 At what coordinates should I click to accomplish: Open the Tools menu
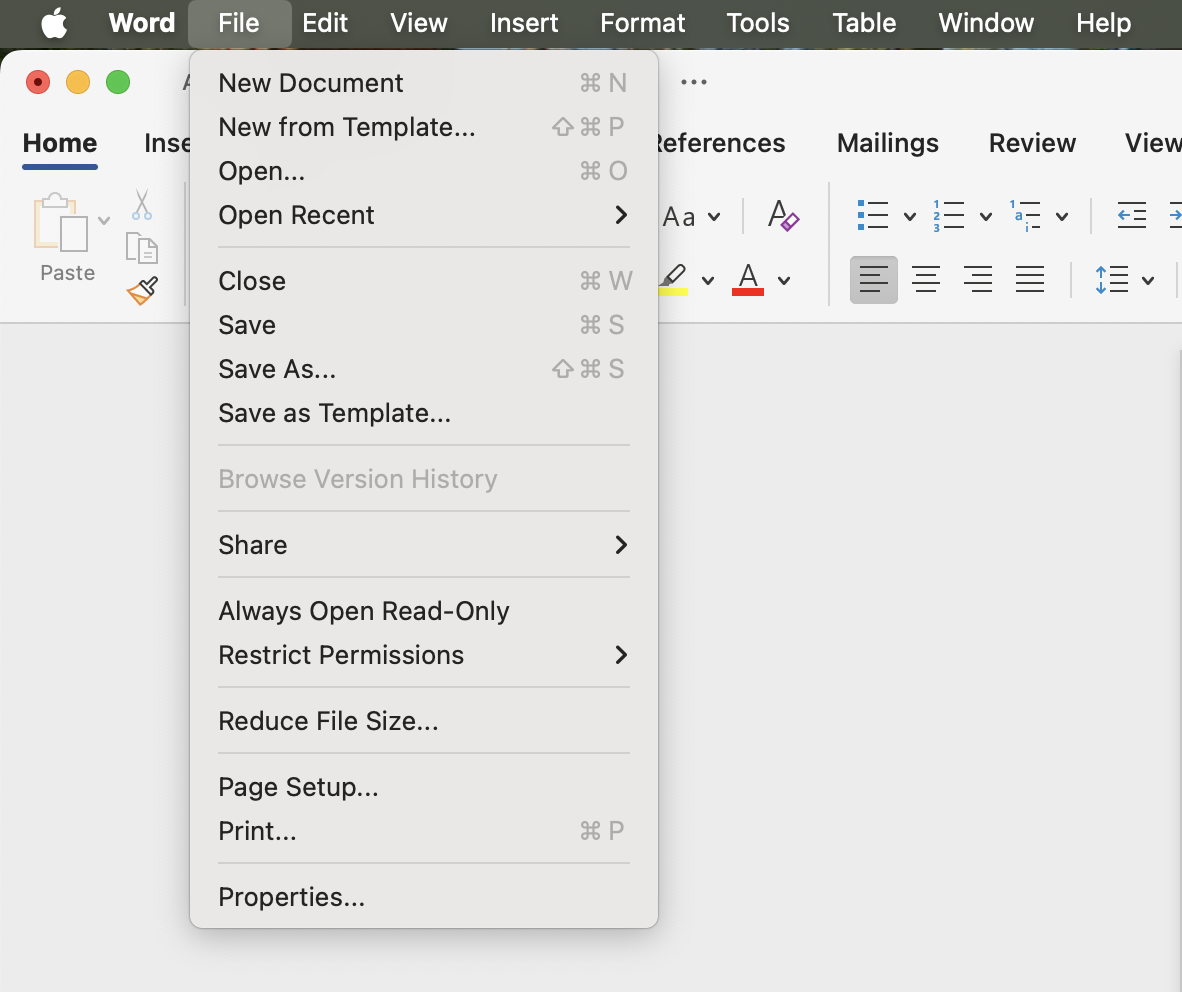(x=758, y=23)
